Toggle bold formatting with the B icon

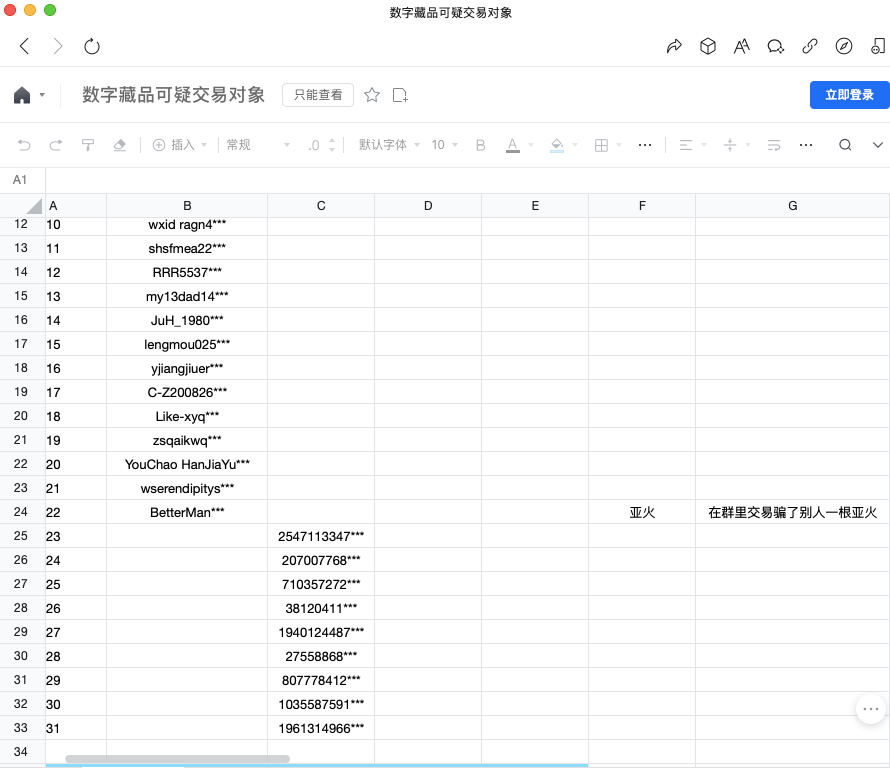click(x=480, y=144)
